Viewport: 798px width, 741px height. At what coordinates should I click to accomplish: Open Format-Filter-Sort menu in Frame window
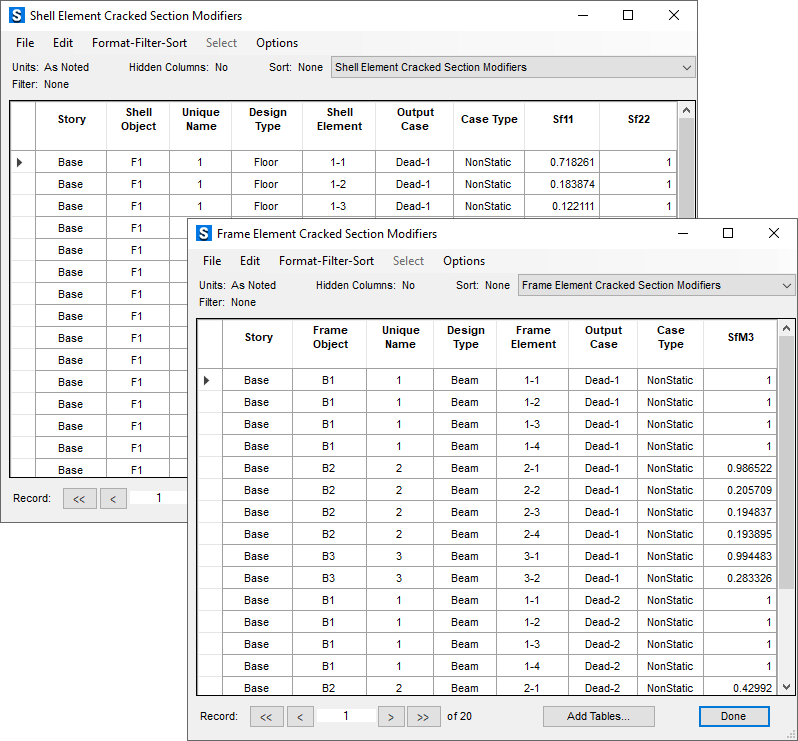pos(326,261)
